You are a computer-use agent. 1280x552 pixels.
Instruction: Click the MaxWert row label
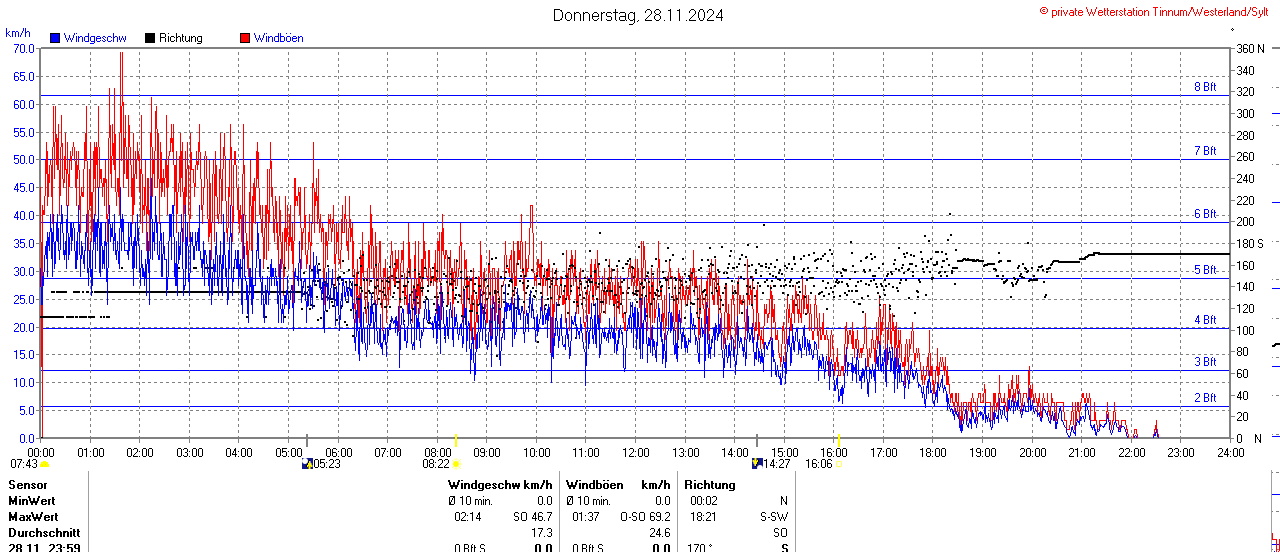[32, 517]
